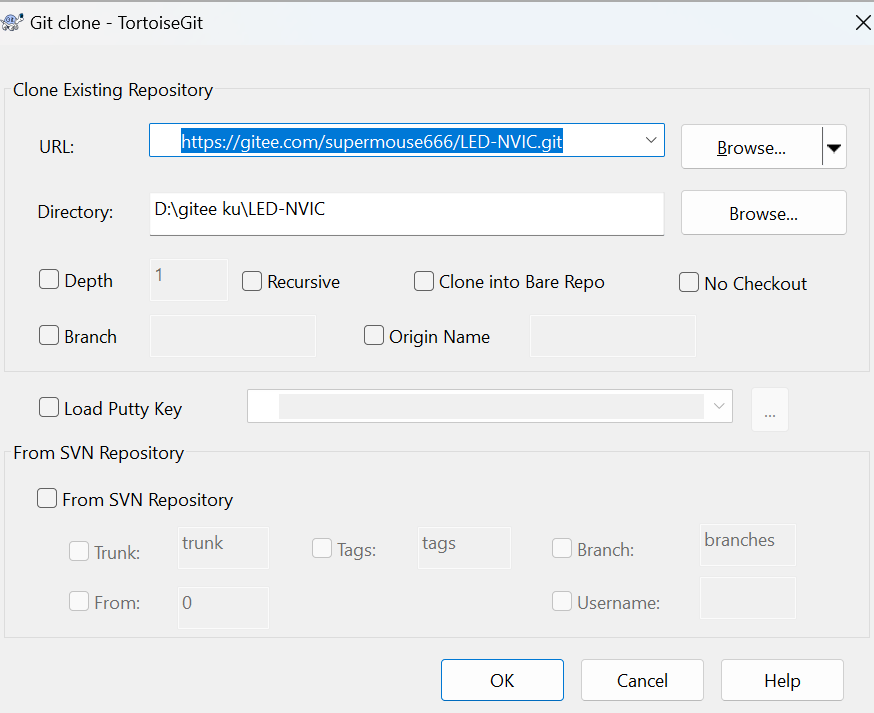Click the Directory path field

(406, 214)
